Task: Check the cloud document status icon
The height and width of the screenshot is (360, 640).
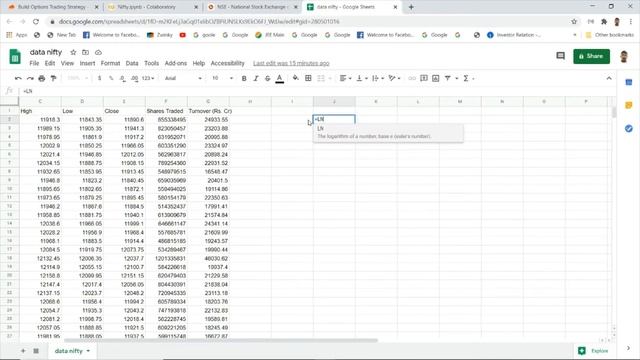Action: point(98,52)
